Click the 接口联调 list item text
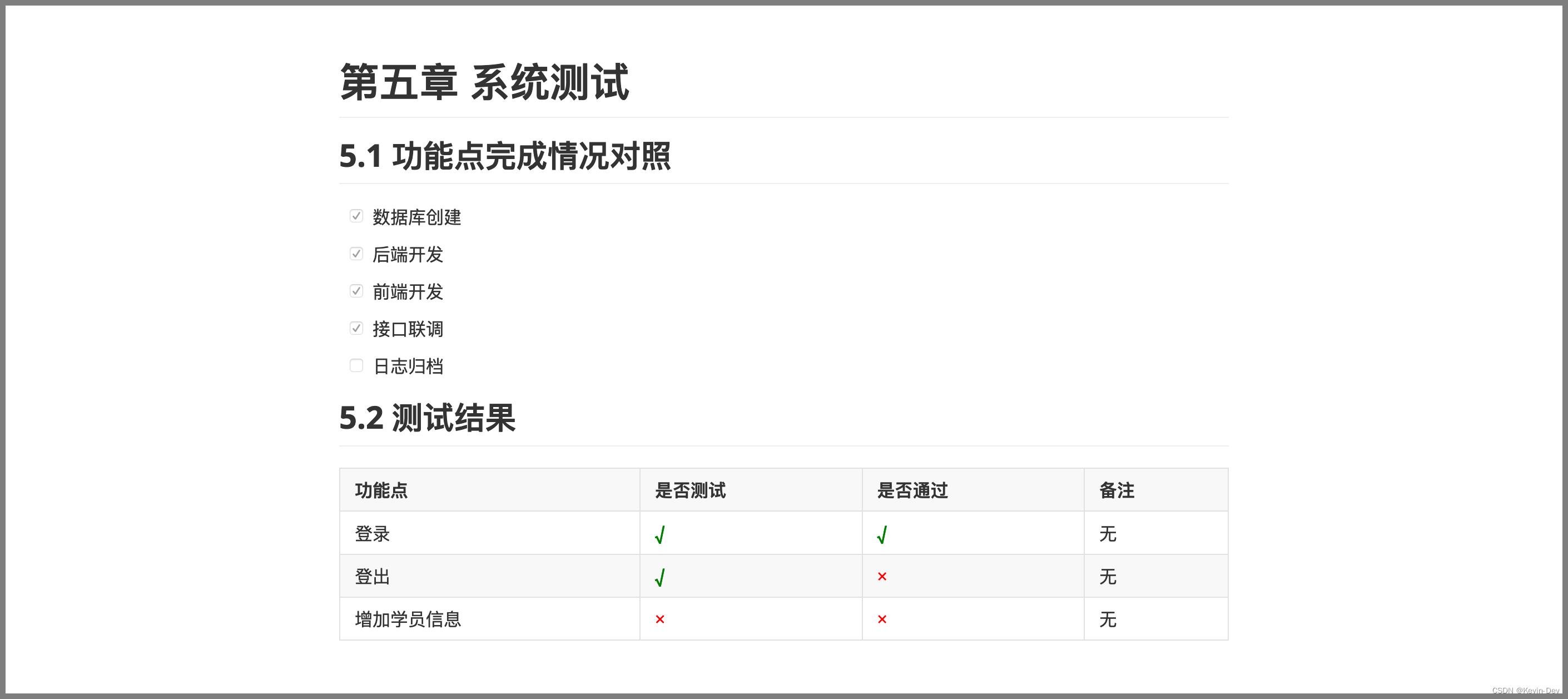 [408, 329]
